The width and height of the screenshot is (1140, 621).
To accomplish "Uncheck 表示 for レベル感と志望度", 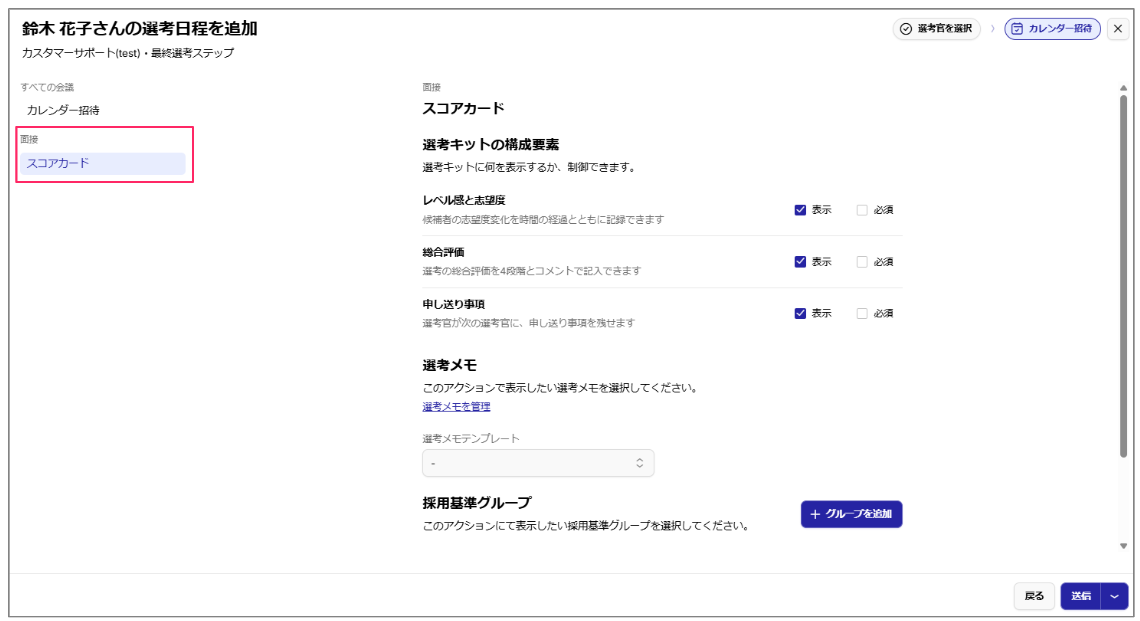I will pos(800,209).
